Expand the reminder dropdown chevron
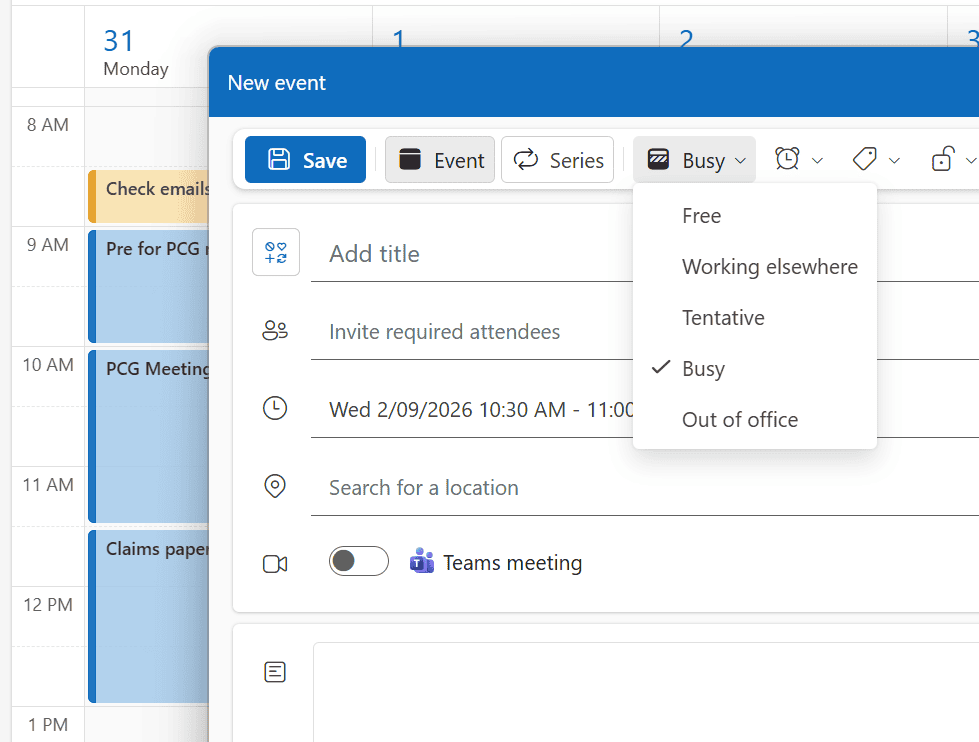Viewport: 979px width, 742px height. [817, 161]
